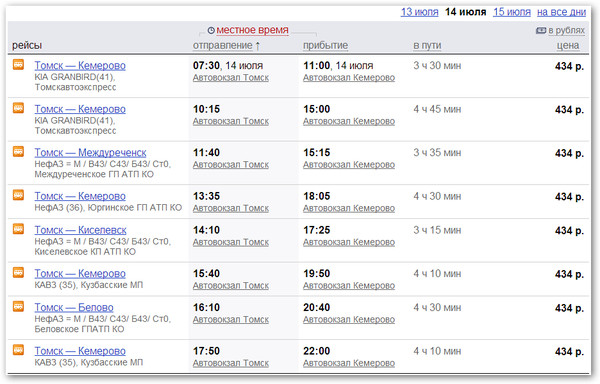The height and width of the screenshot is (384, 600).
Task: Click the clock icon next to местное время
Action: tap(211, 30)
